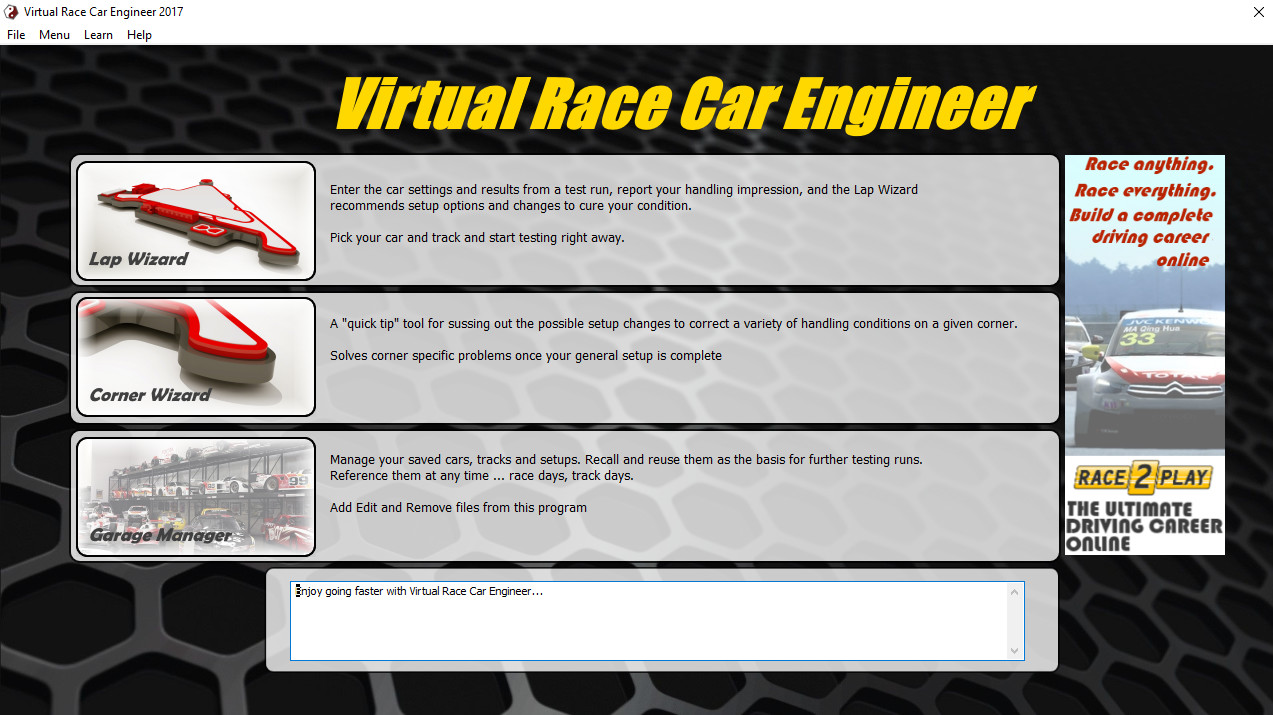Click the Lap Wizard description text
This screenshot has width=1273, height=715.
pos(623,198)
